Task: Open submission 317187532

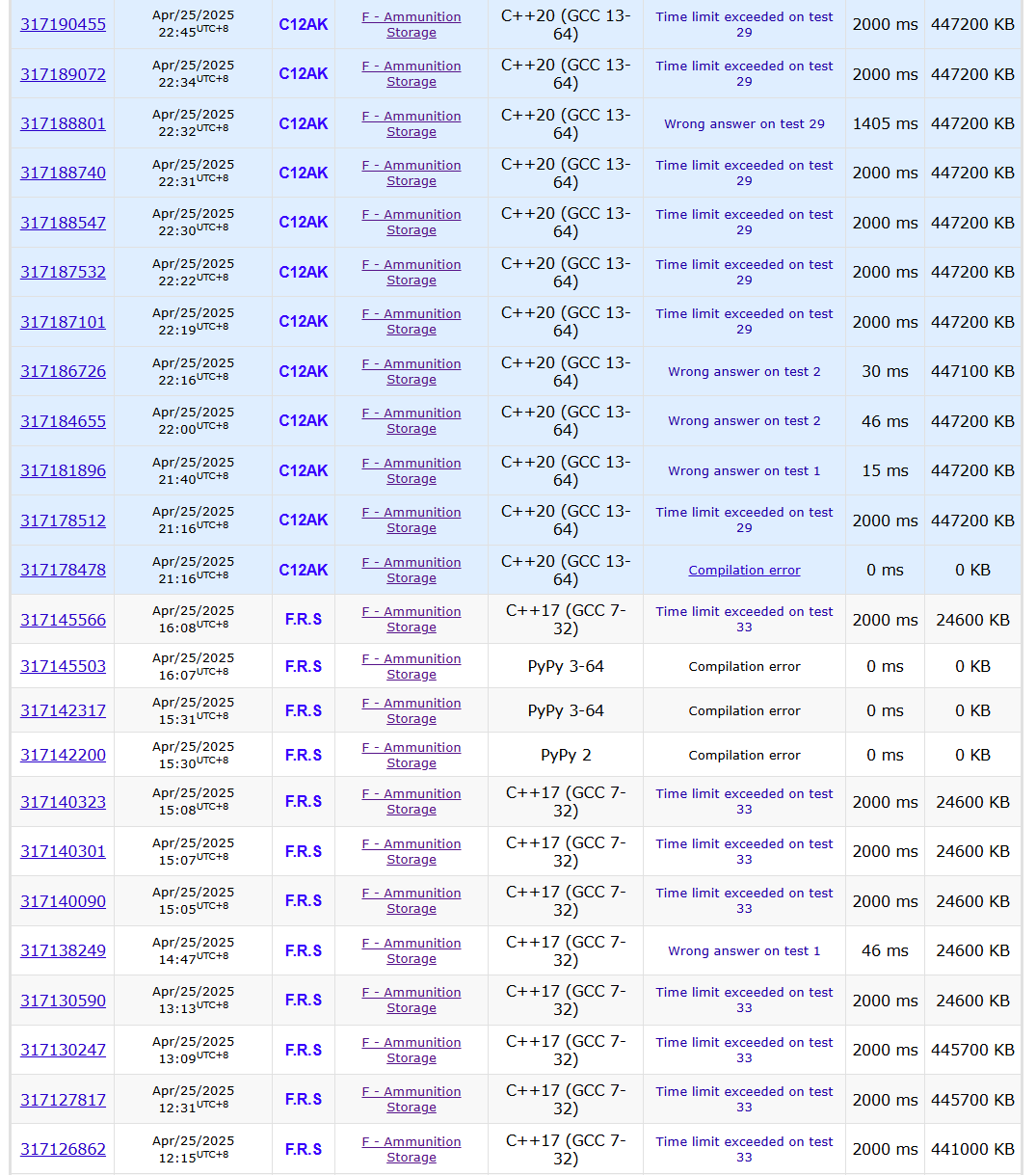Action: tap(63, 272)
